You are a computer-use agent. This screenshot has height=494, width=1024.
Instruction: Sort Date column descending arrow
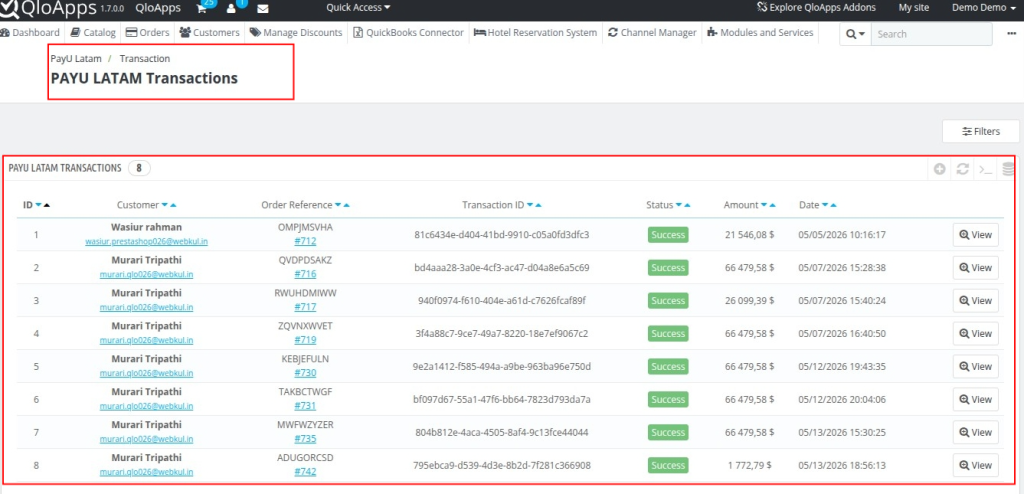[x=825, y=205]
